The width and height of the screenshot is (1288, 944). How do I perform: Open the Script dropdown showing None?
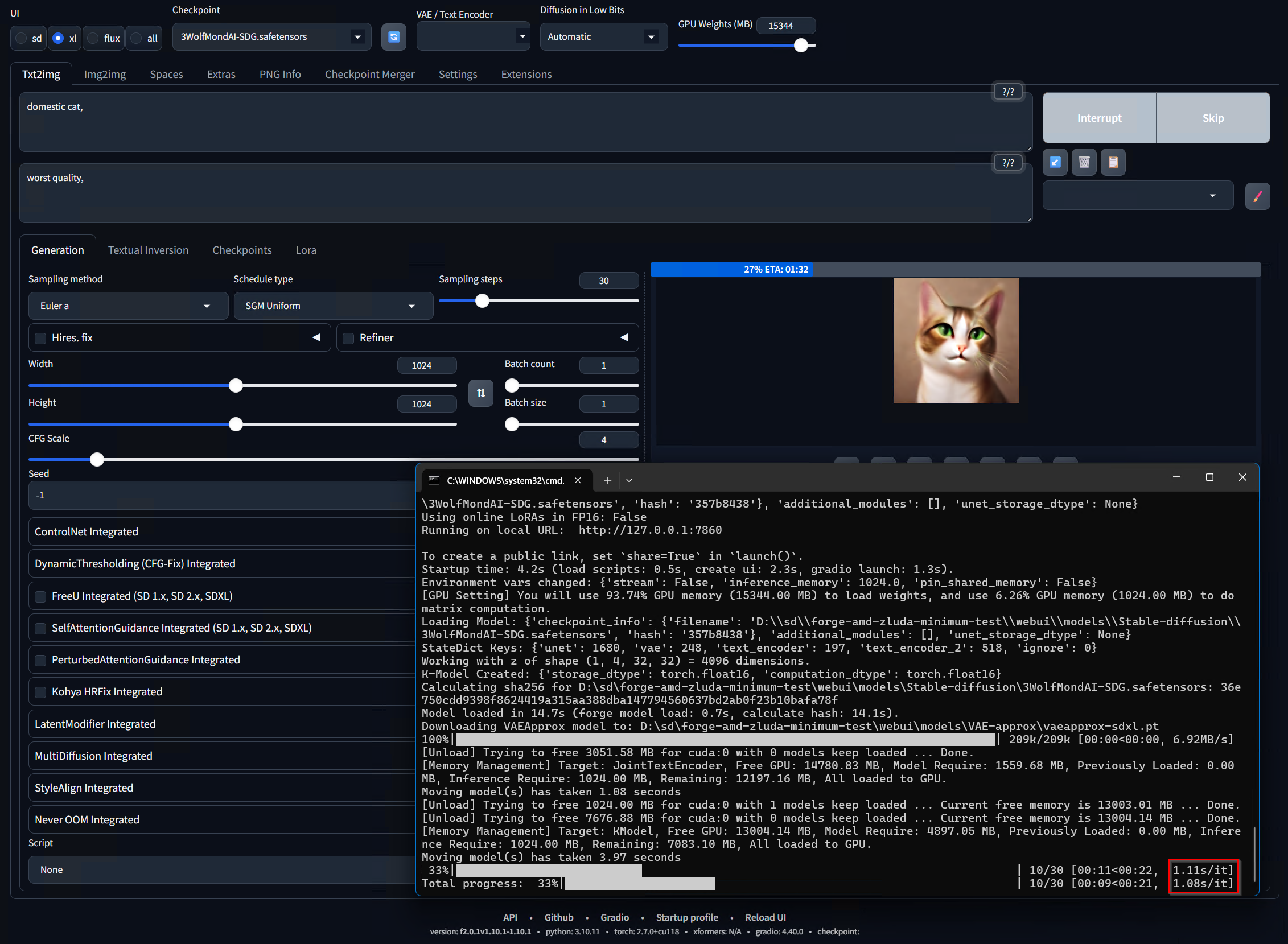223,869
